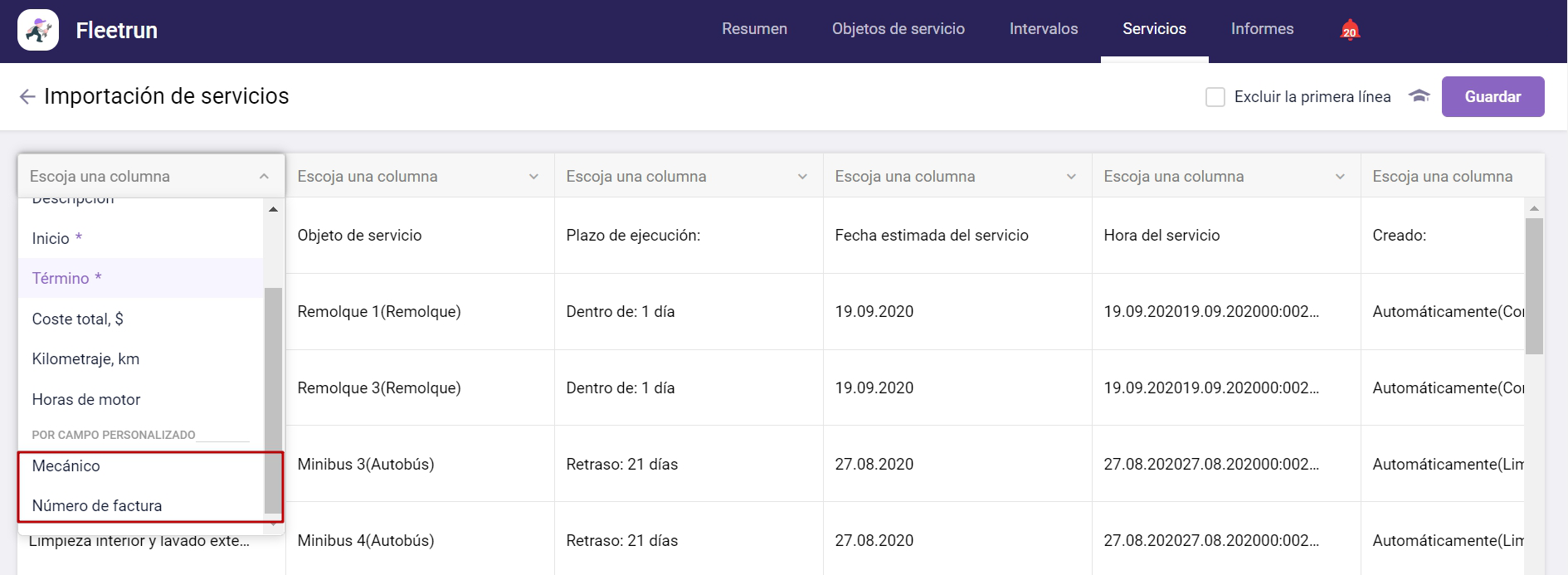Click cell Fecha estimada del servicio
Viewport: 1568px width, 575px height.
(x=957, y=235)
